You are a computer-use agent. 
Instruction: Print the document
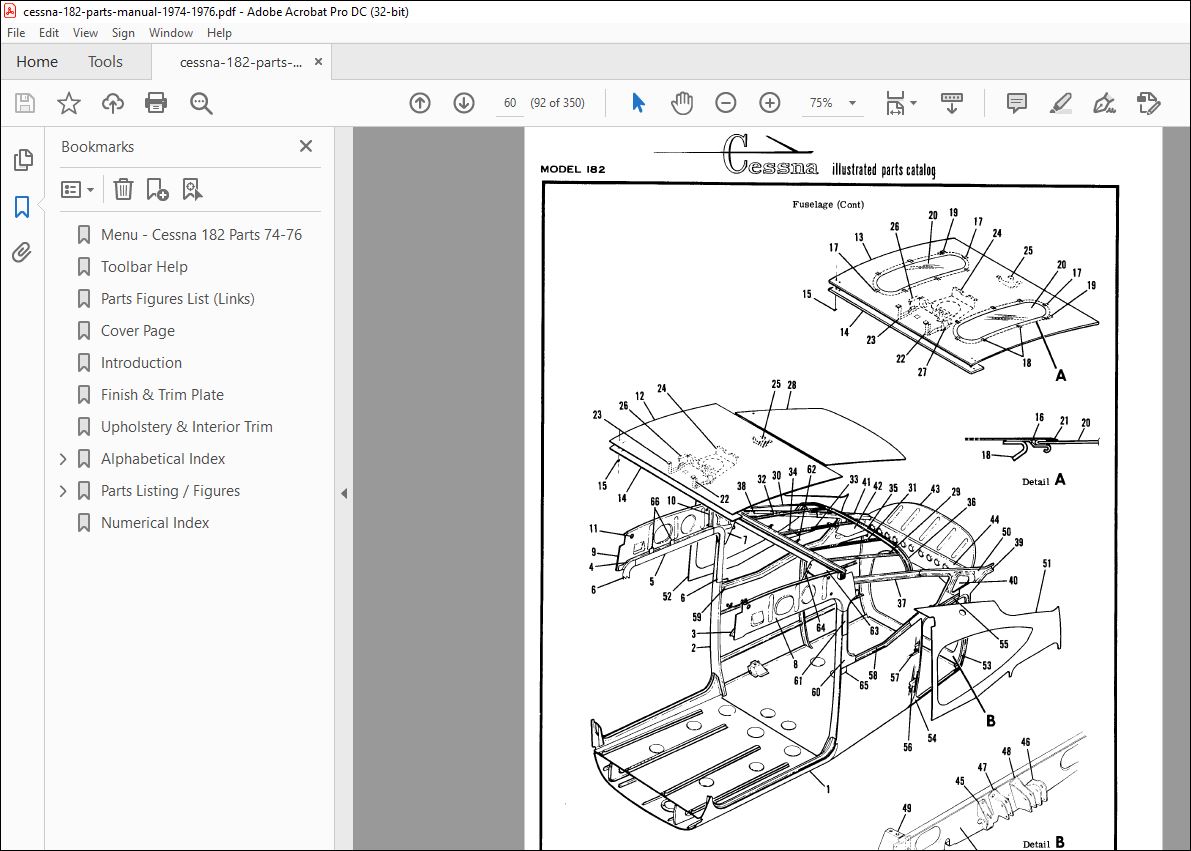(156, 103)
